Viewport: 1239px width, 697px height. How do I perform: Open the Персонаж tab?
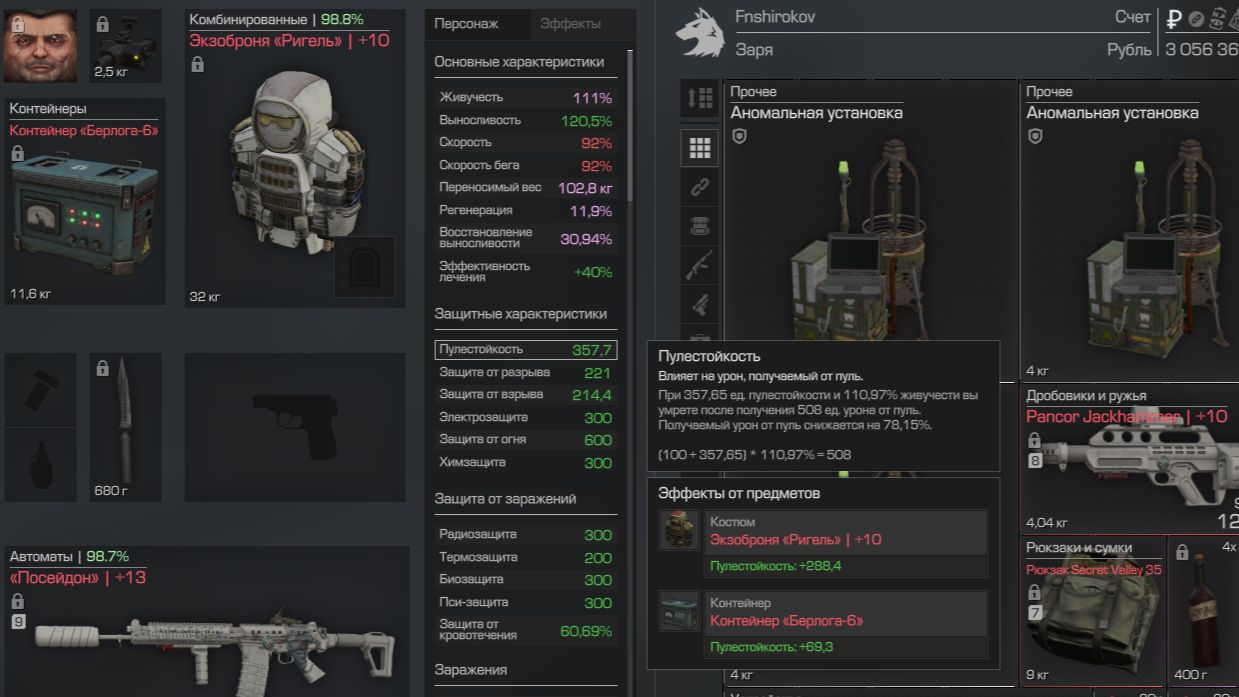[467, 23]
